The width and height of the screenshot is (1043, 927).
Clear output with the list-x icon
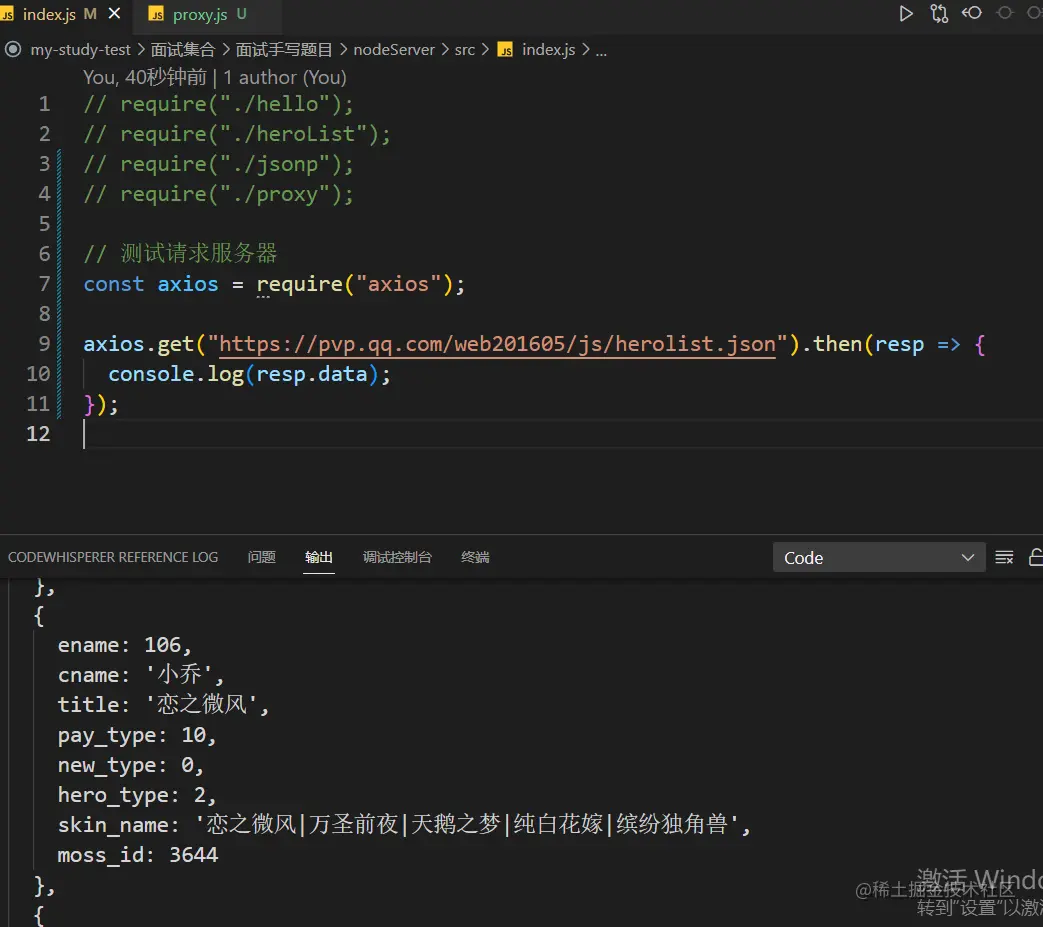(1004, 557)
